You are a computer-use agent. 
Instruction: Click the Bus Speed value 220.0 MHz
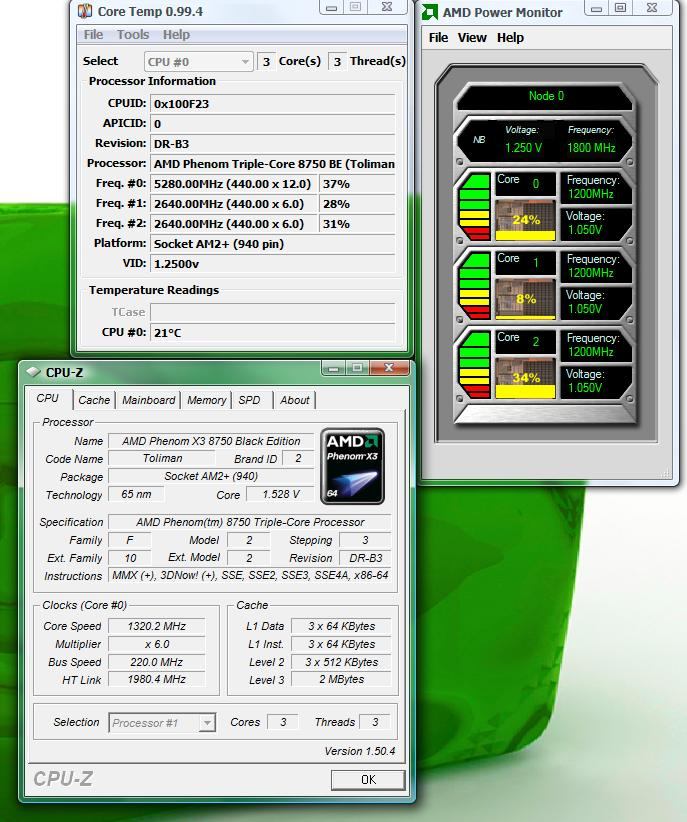pyautogui.click(x=156, y=662)
